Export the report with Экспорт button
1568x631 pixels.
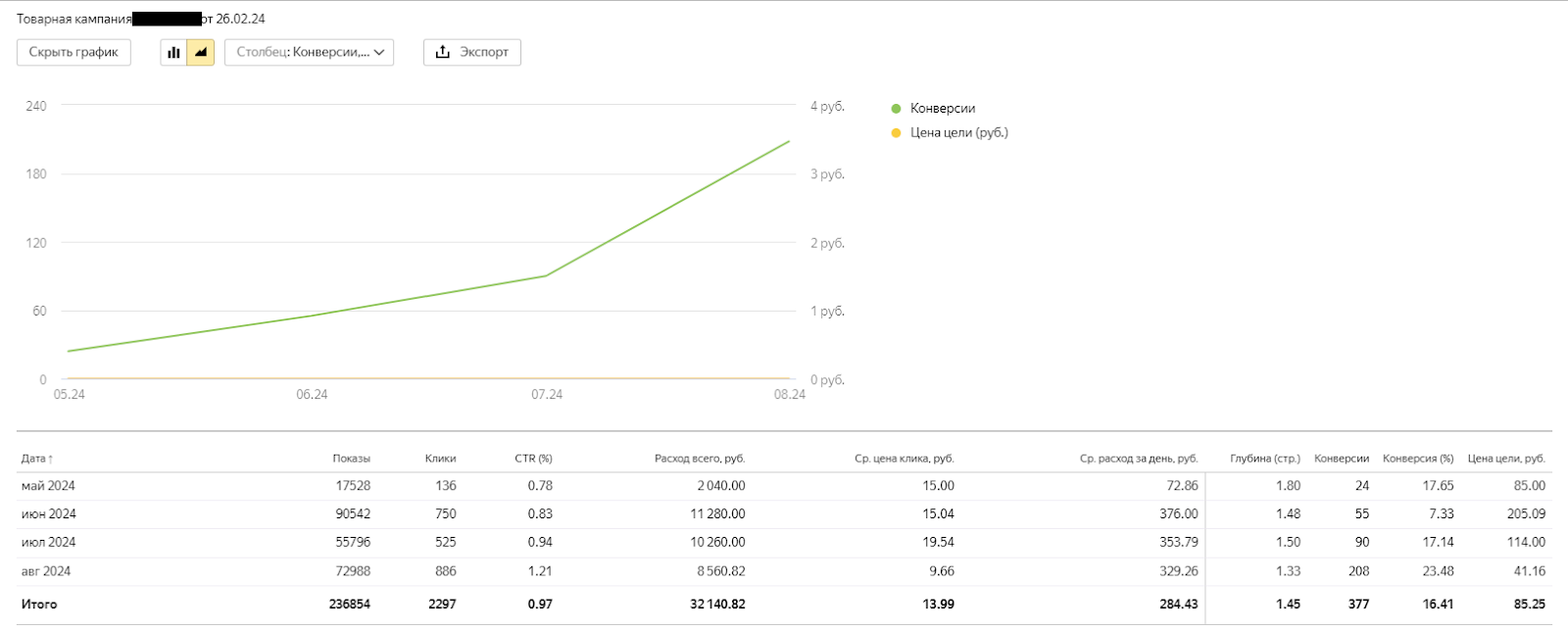[471, 53]
